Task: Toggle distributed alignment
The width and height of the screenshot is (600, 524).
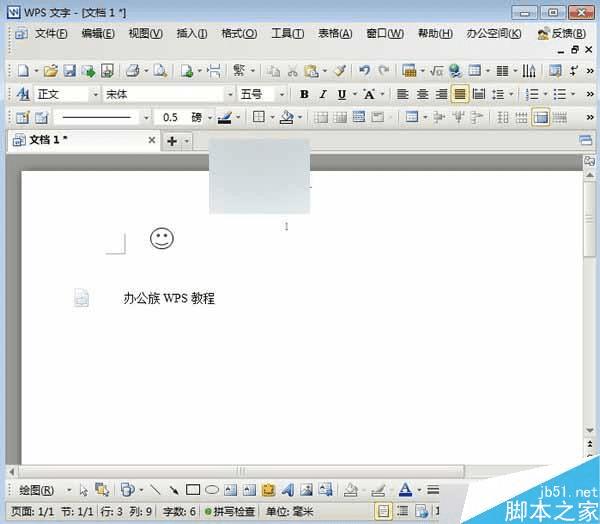Action: [479, 94]
